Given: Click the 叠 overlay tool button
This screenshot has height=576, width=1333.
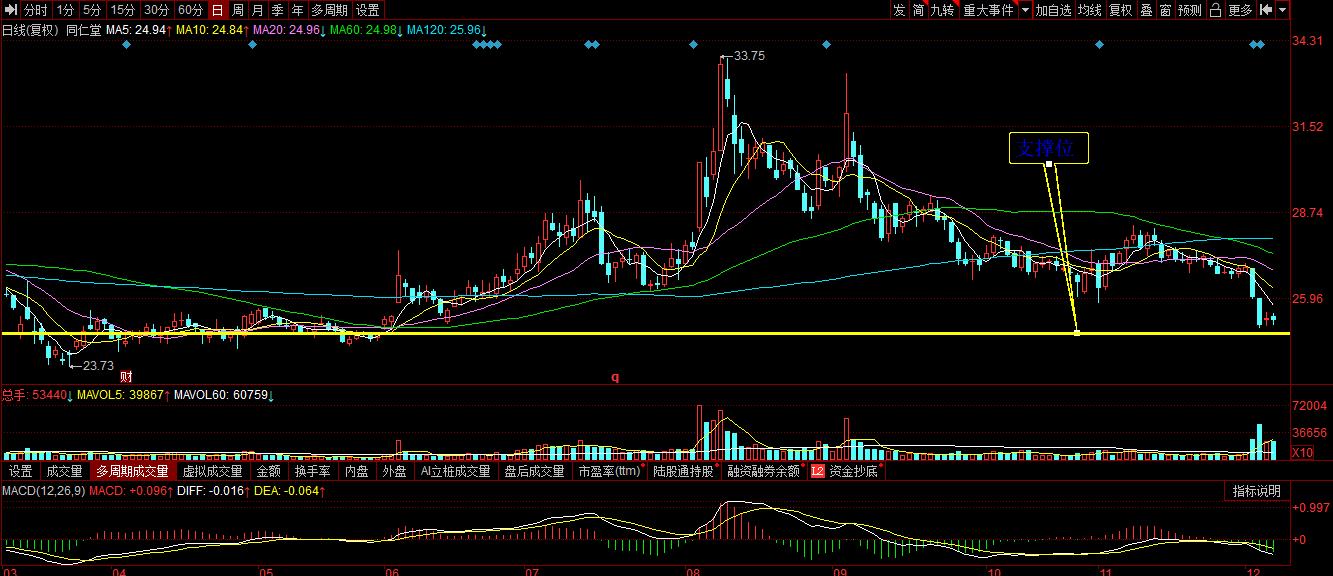Looking at the screenshot, I should pyautogui.click(x=1146, y=10).
